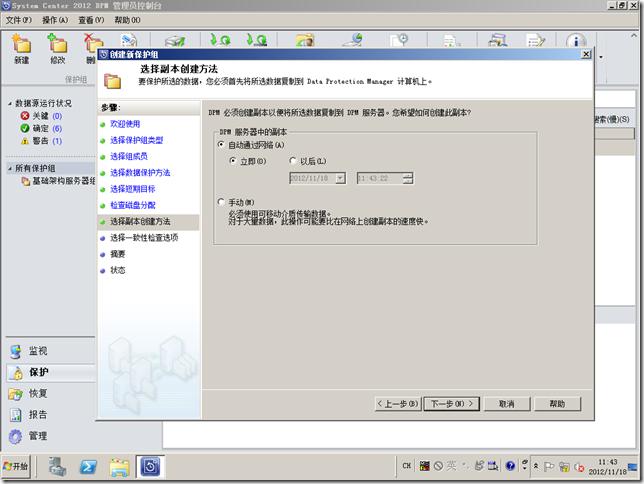Open Windows Explorer from the taskbar

click(x=119, y=467)
